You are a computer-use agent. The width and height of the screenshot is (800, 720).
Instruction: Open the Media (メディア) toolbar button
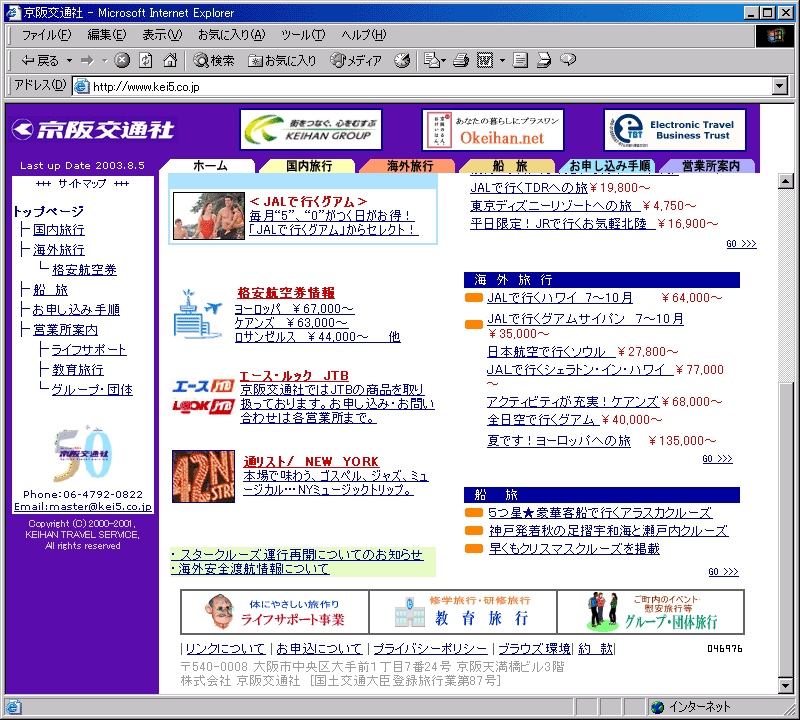tap(356, 61)
